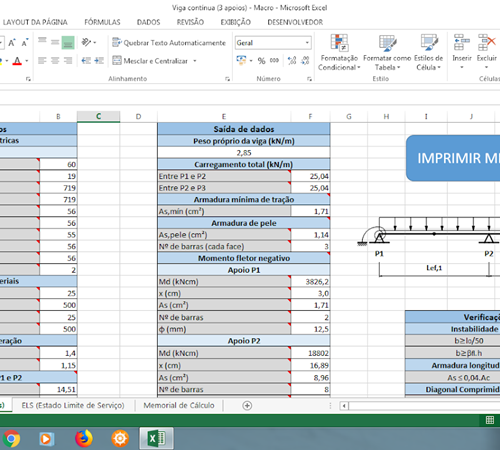Toggle bottom align button

point(68,43)
